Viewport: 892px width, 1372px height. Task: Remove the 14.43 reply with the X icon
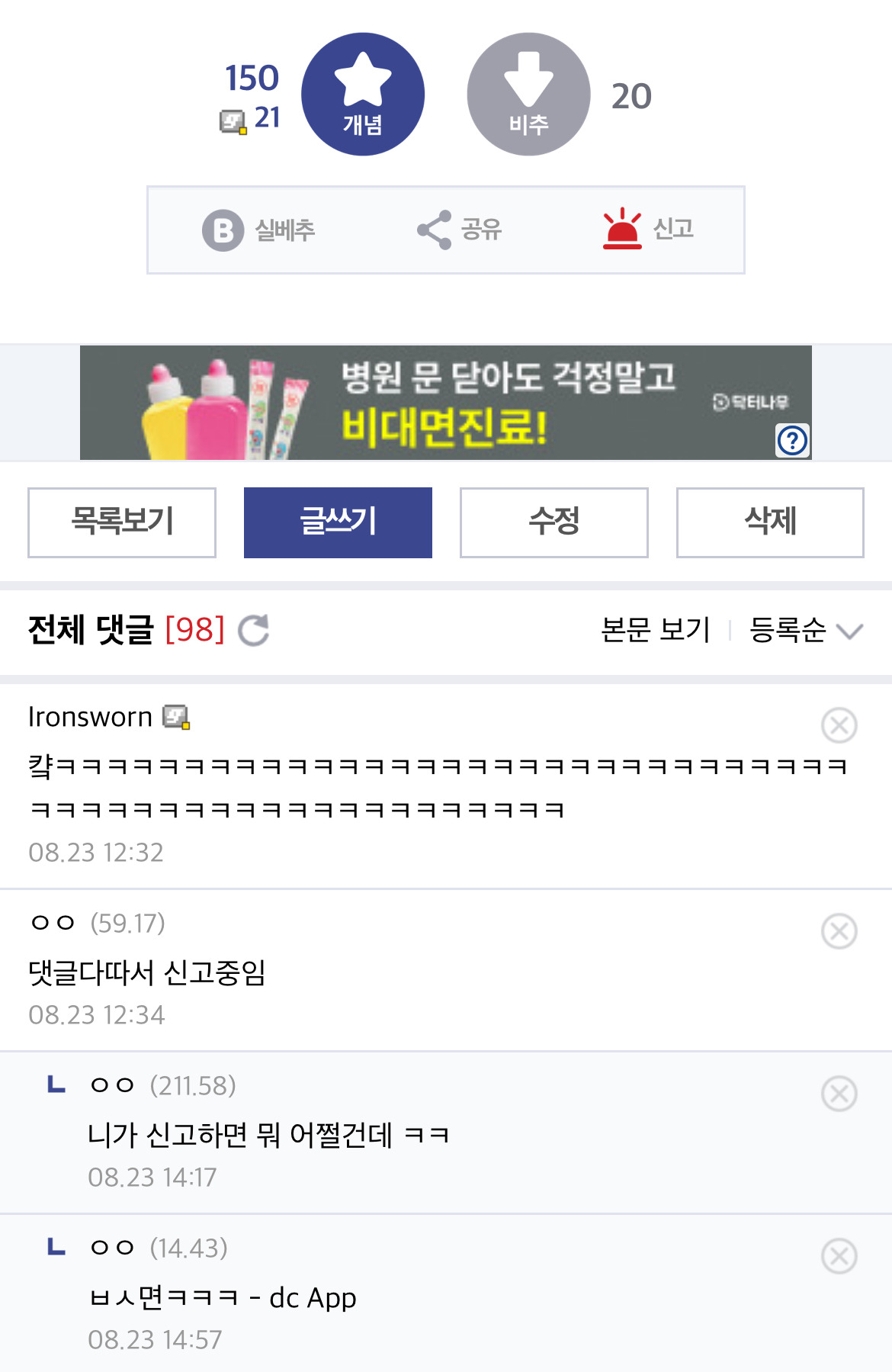839,1256
